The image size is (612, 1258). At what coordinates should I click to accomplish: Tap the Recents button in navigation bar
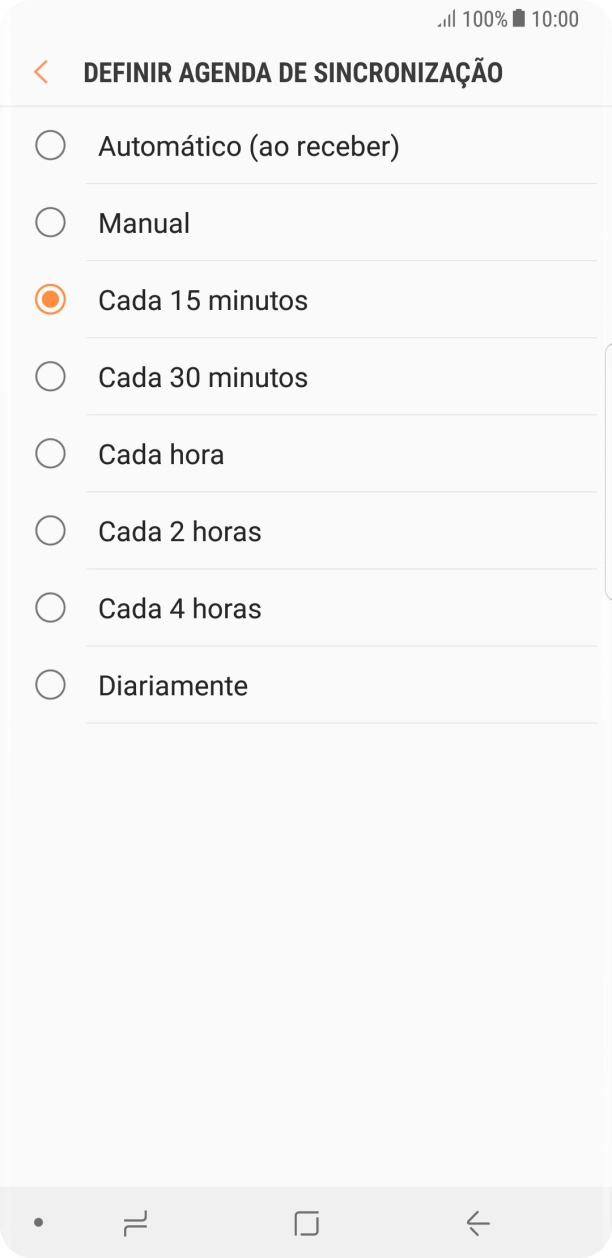[135, 1222]
